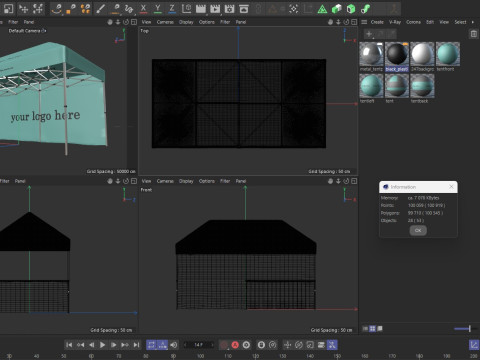The image size is (480, 360).
Task: Click OK in the Information dialog
Action: click(x=418, y=230)
